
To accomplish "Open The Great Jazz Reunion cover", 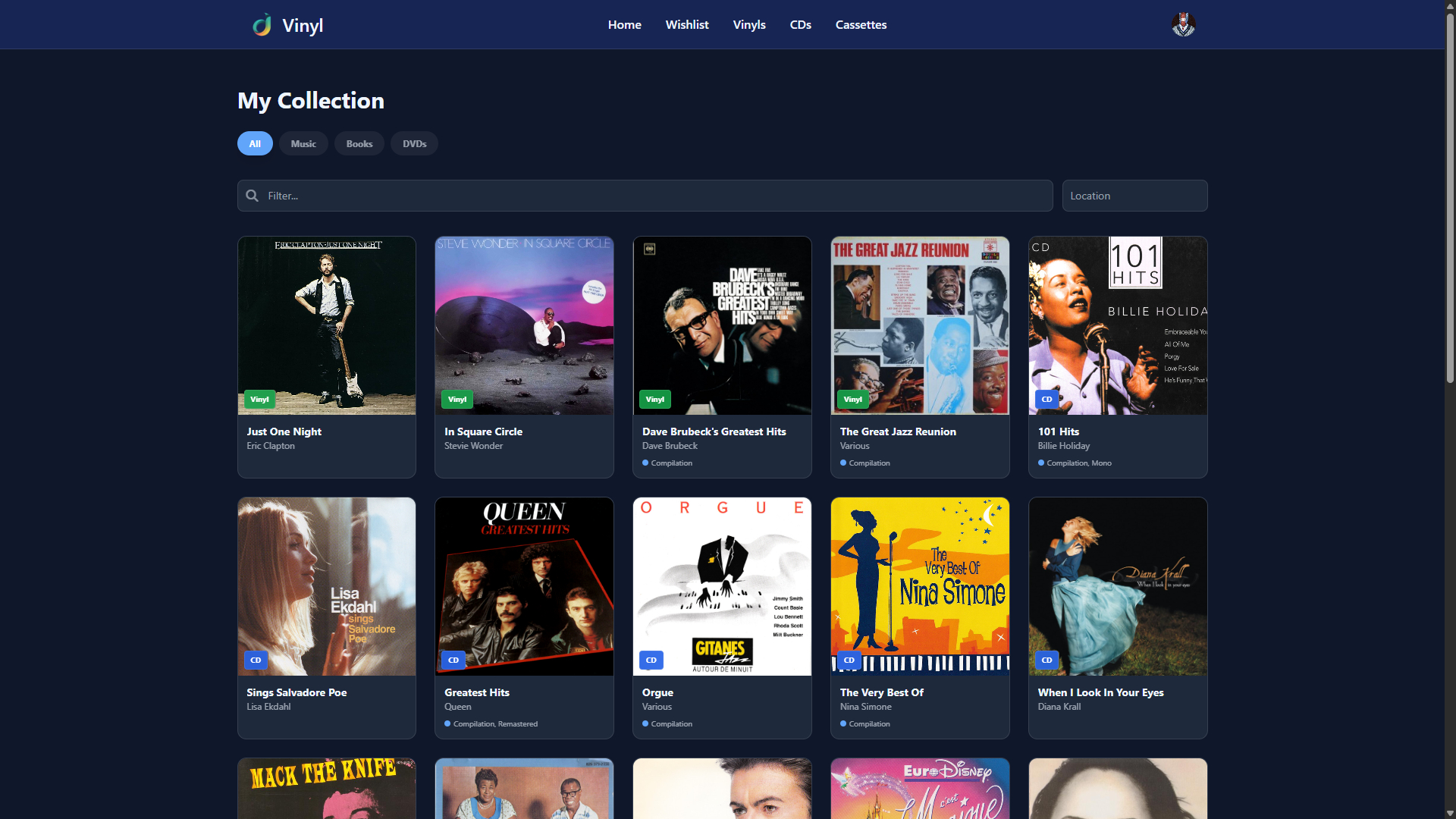I will (x=920, y=325).
